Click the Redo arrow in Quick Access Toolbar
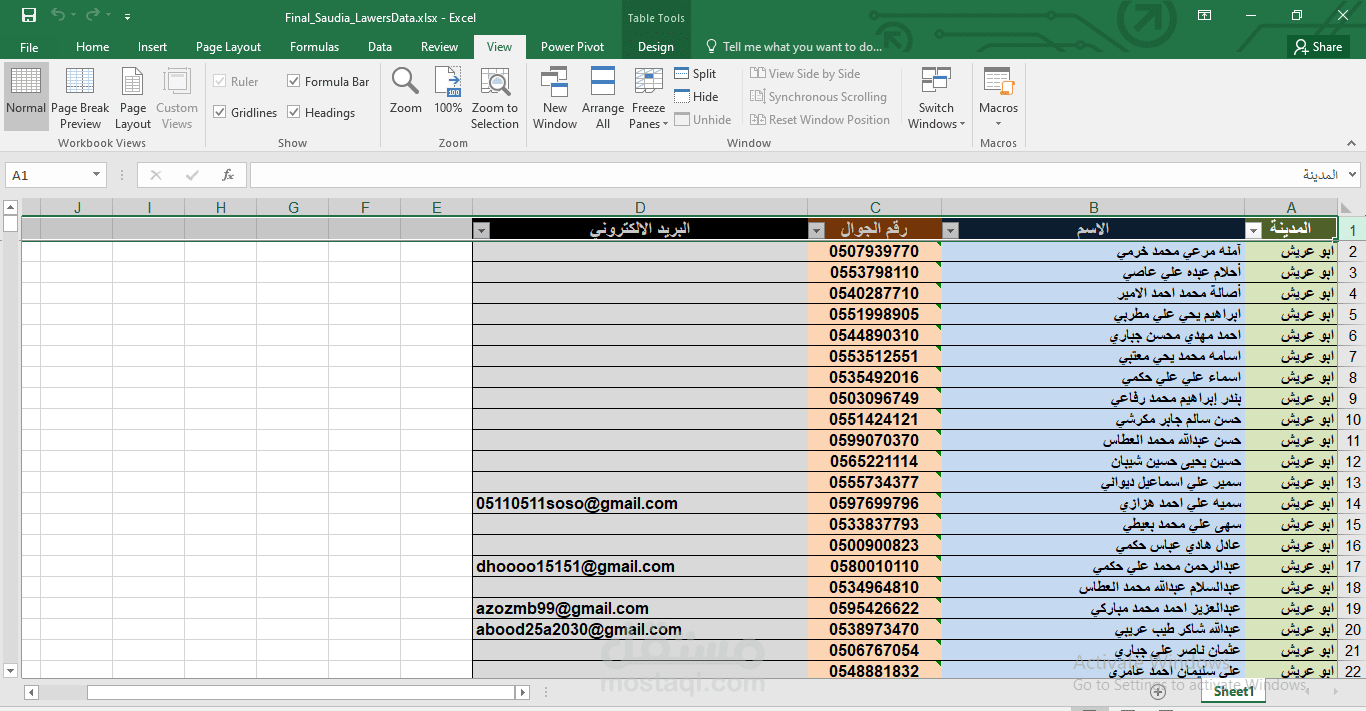This screenshot has width=1366, height=711. [x=93, y=16]
